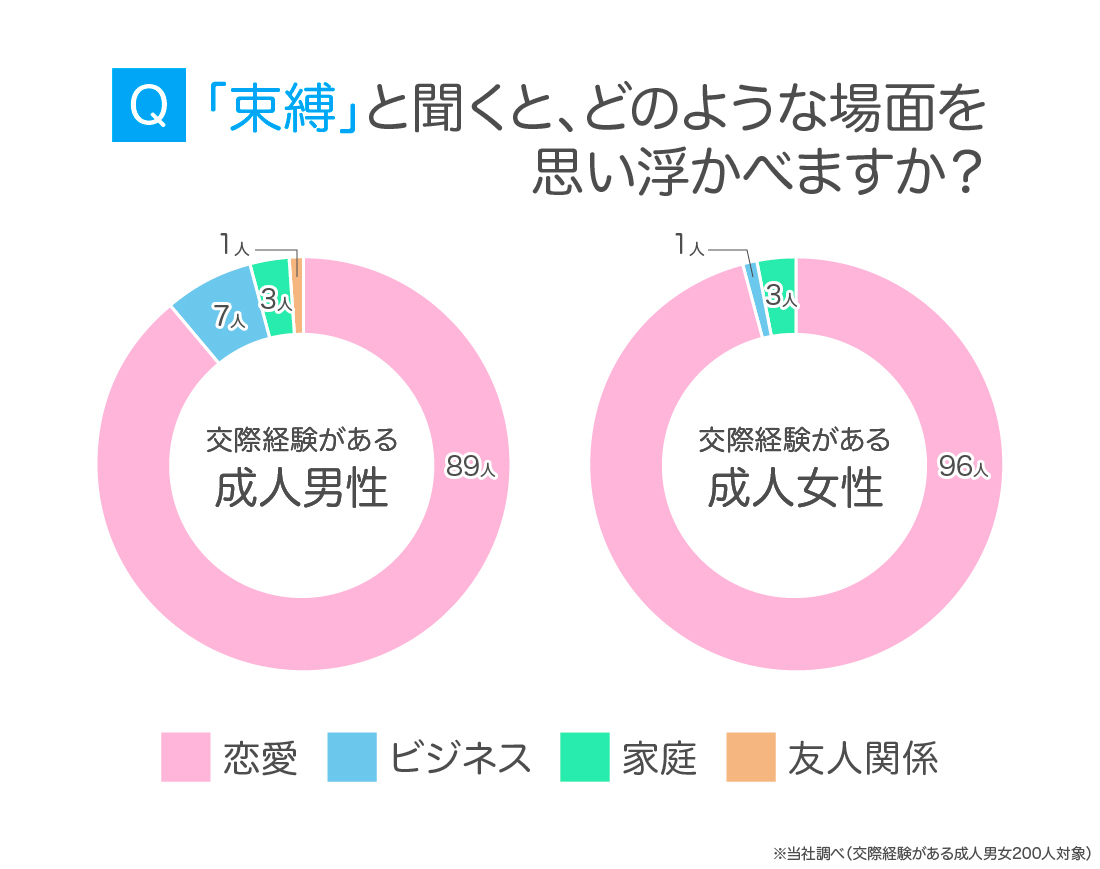1100x869 pixels.
Task: Click the 家庭 legend label
Action: click(659, 758)
